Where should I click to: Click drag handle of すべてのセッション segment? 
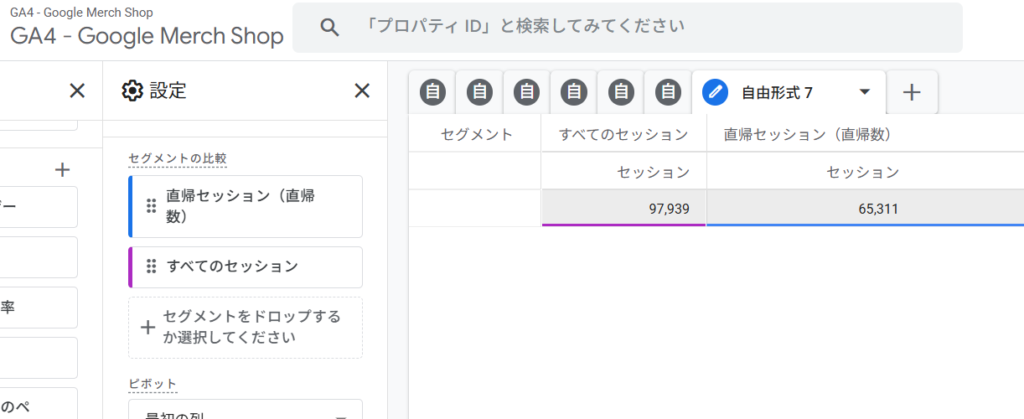[151, 266]
